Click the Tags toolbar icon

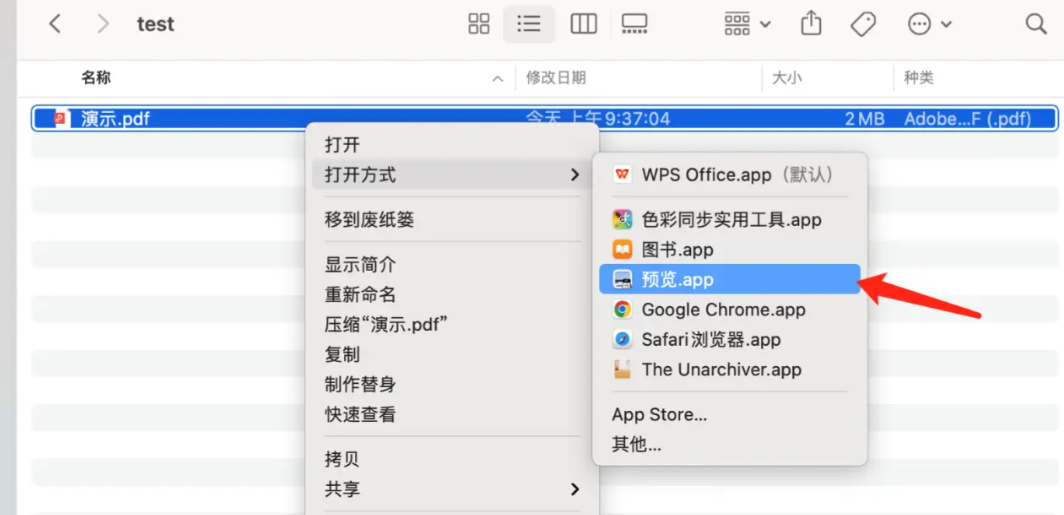pyautogui.click(x=863, y=24)
